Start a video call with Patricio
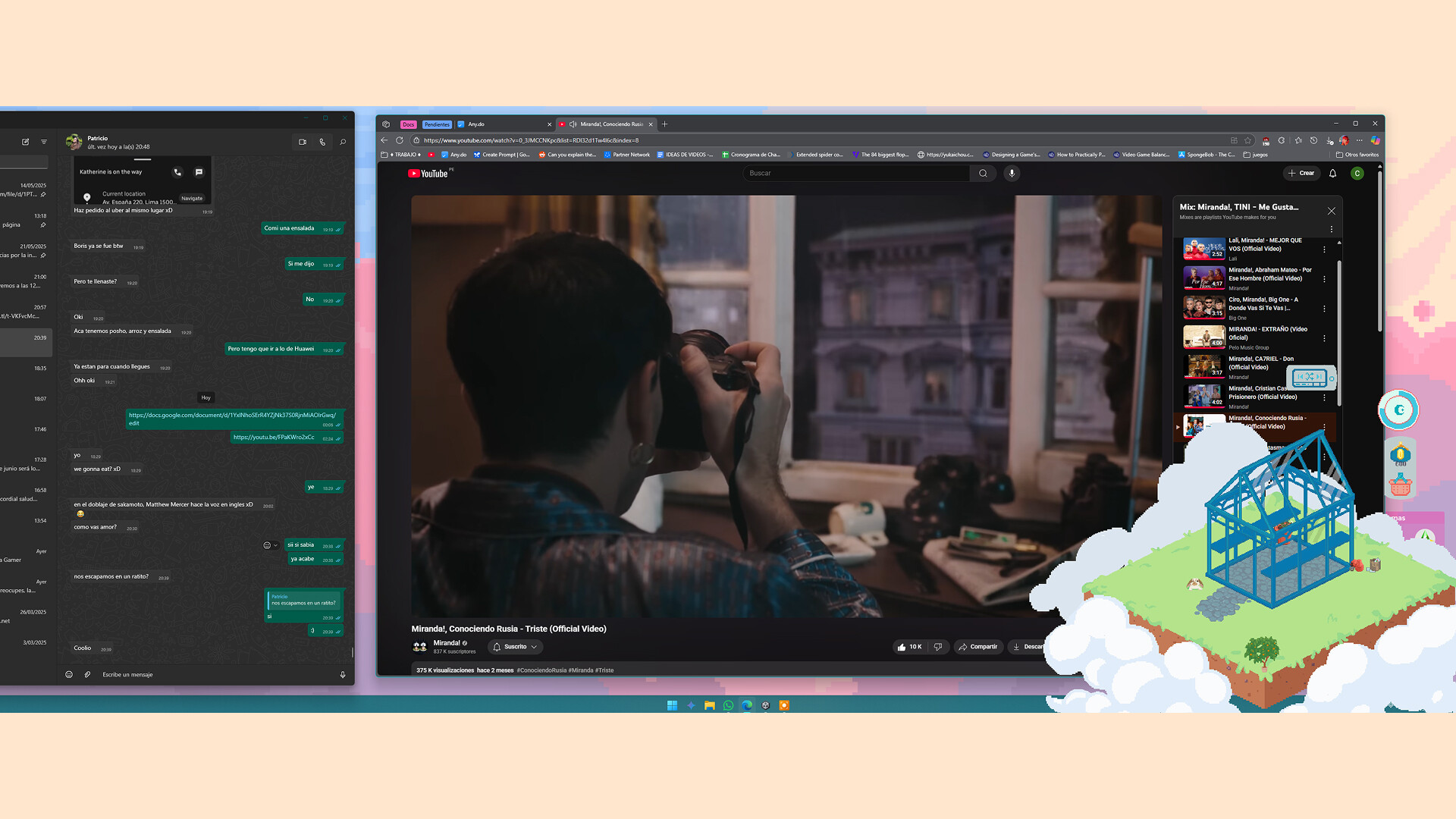This screenshot has height=819, width=1456. pyautogui.click(x=303, y=142)
